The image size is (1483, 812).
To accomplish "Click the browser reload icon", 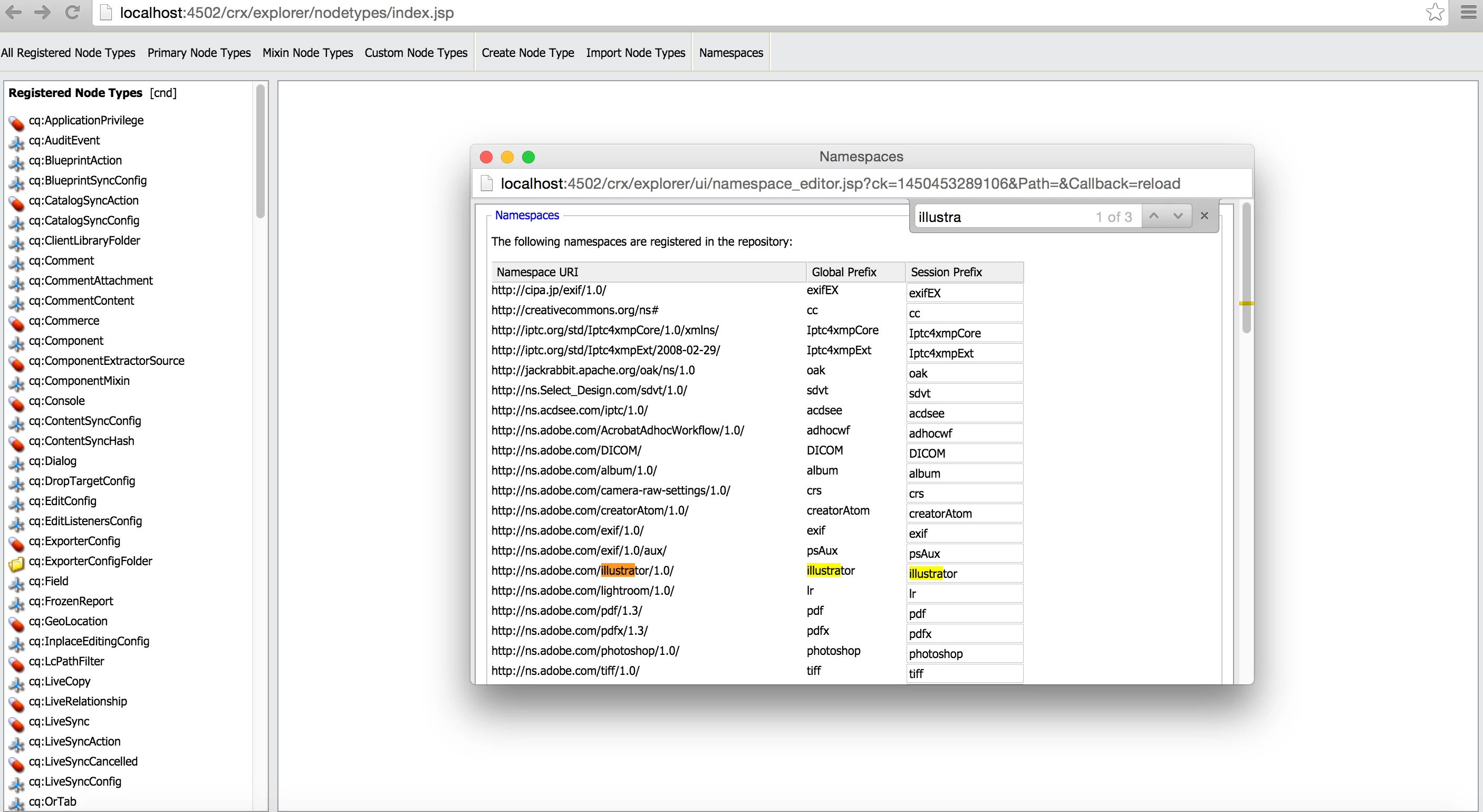I will pyautogui.click(x=73, y=12).
